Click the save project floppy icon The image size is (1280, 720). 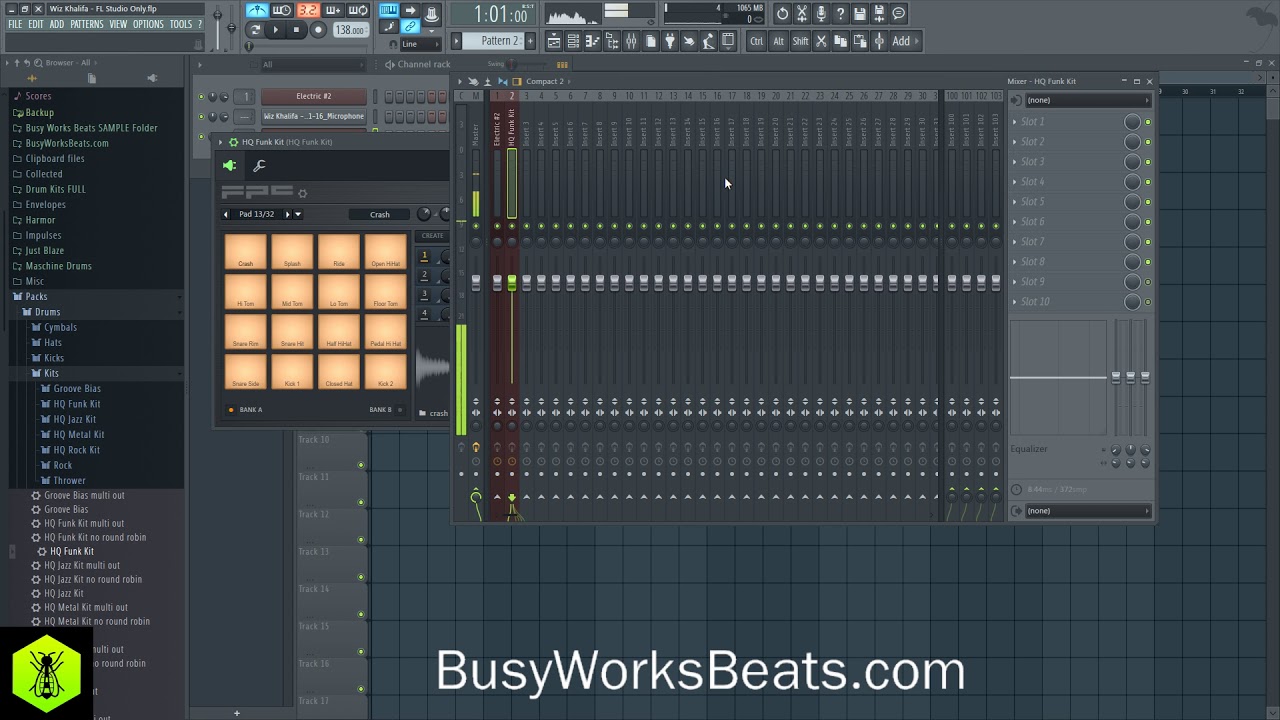tap(860, 14)
